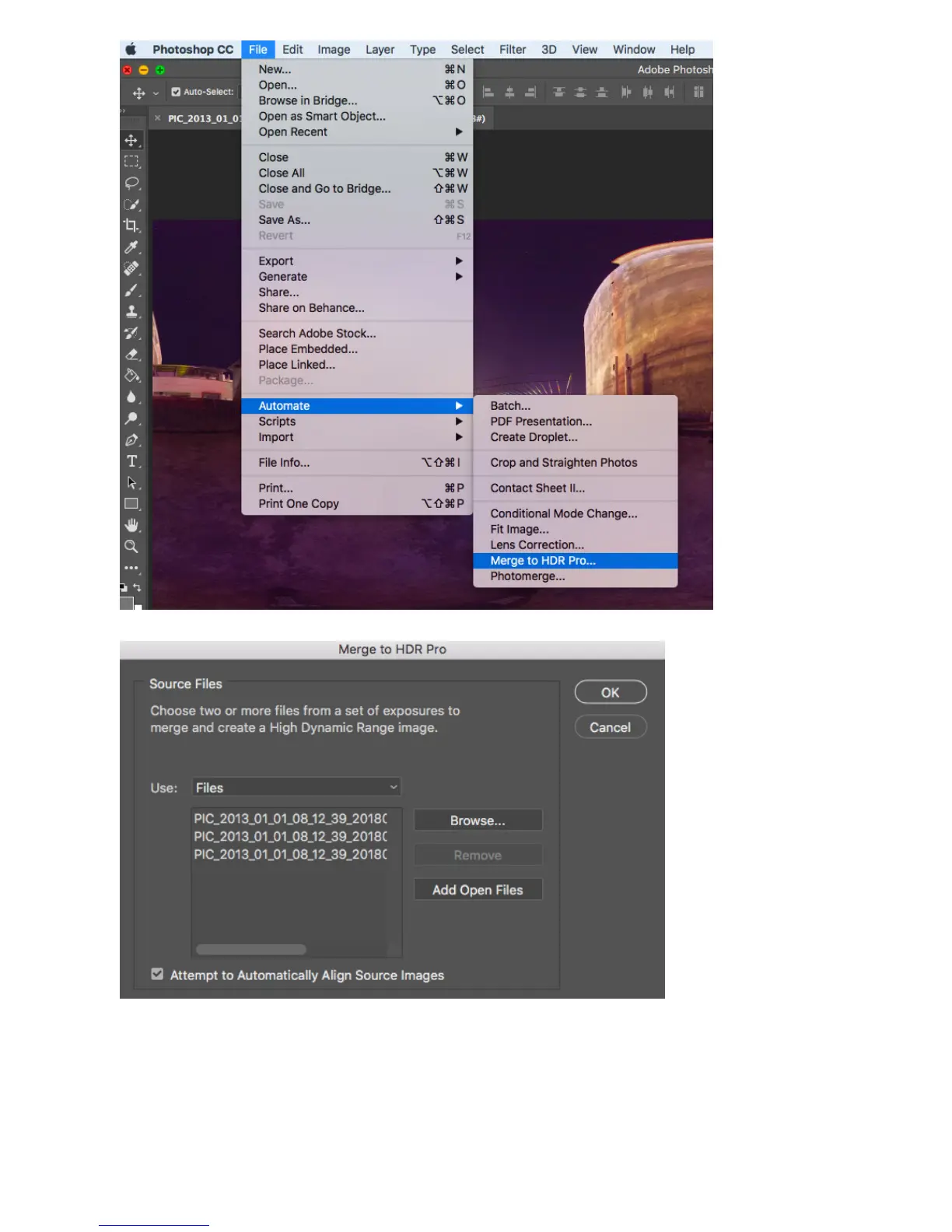Select the Pen tool
Viewport: 952px width, 1232px height.
(x=131, y=439)
